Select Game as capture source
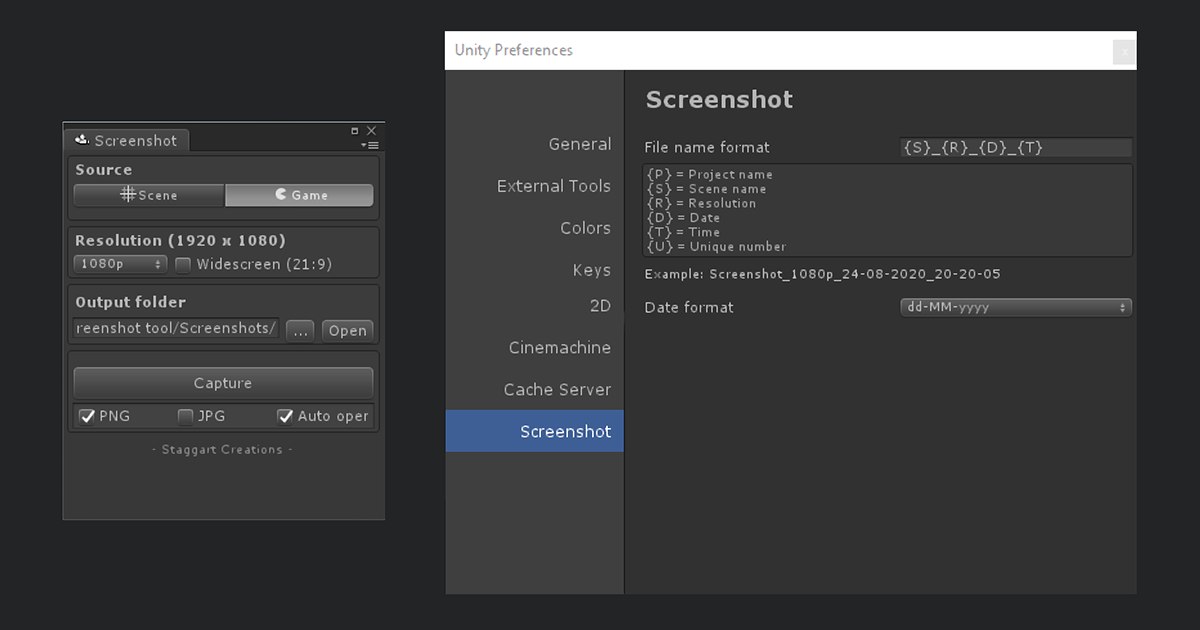 299,195
